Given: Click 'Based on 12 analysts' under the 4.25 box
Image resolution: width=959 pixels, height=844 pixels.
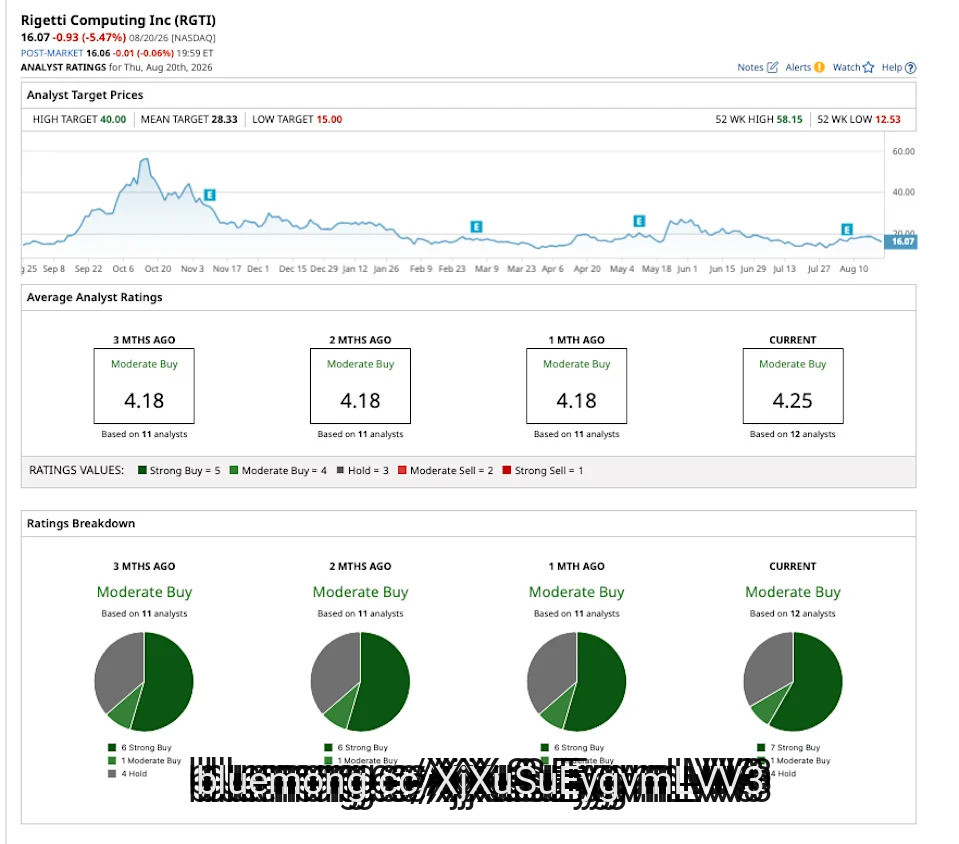Looking at the screenshot, I should (793, 434).
